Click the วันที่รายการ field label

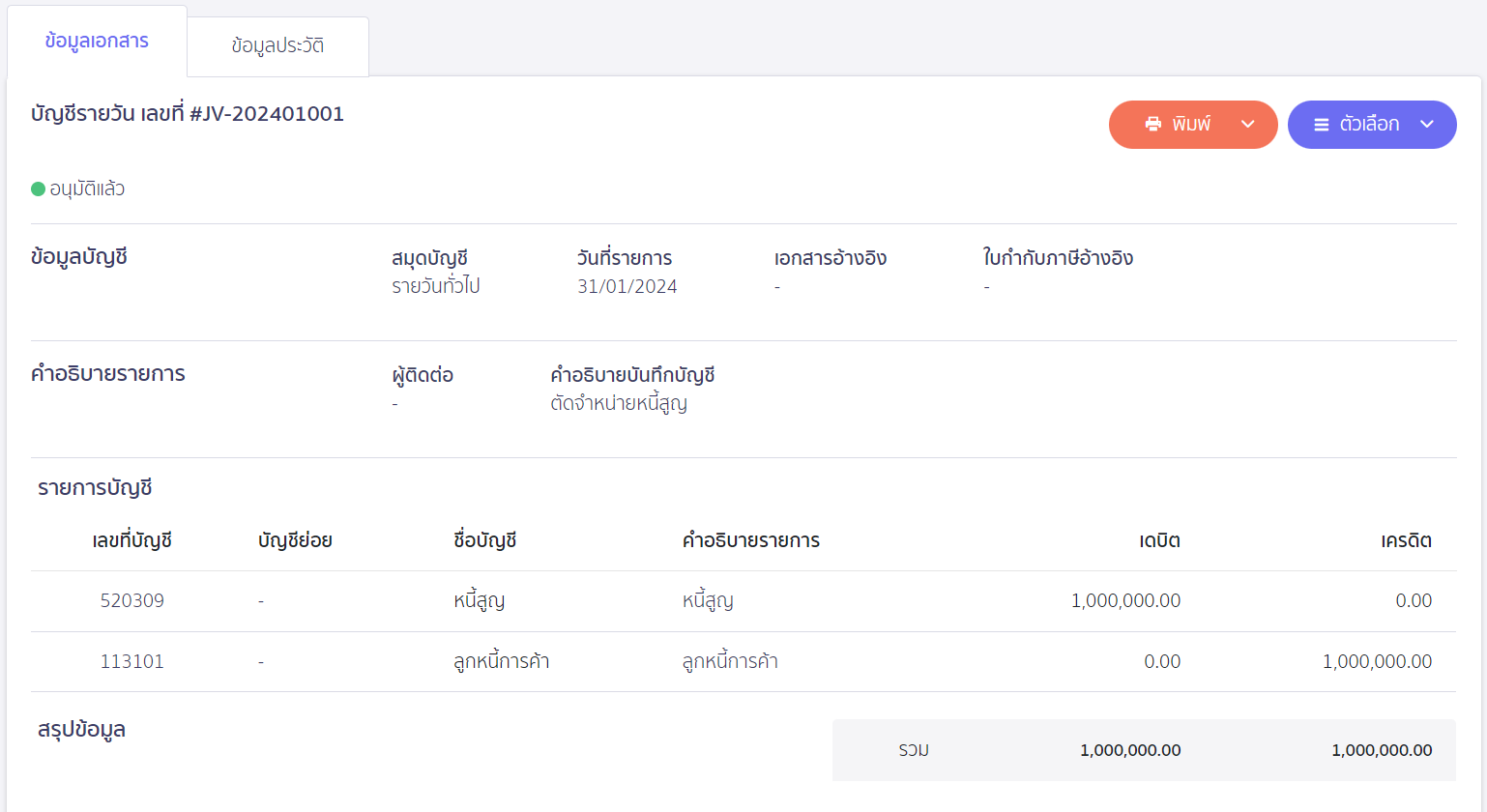pos(625,258)
